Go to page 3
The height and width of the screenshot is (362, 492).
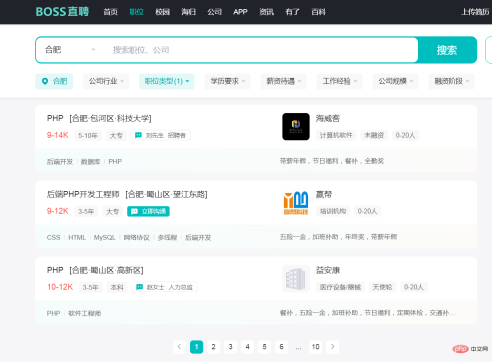click(x=230, y=347)
